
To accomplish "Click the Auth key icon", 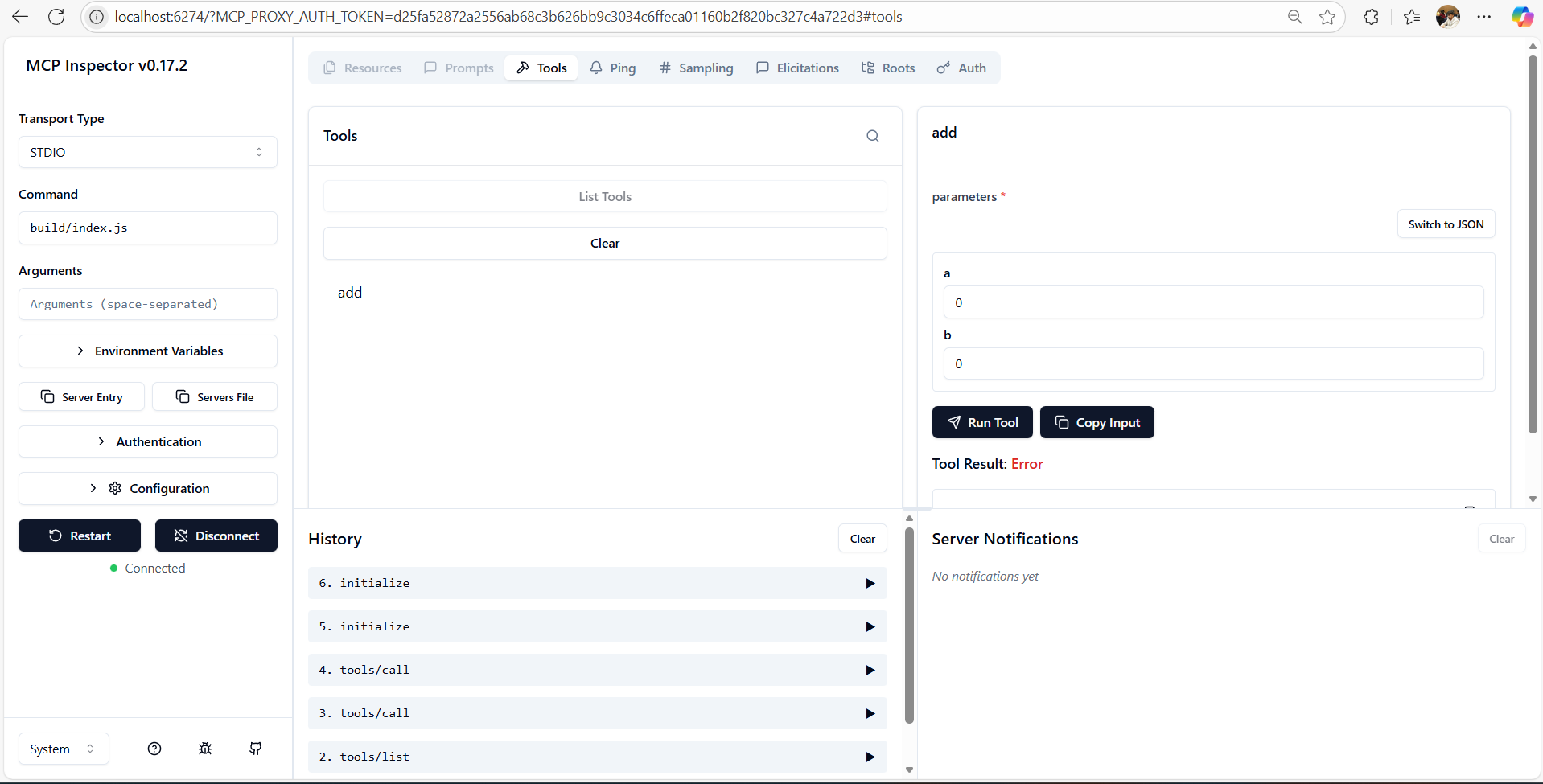I will [943, 68].
